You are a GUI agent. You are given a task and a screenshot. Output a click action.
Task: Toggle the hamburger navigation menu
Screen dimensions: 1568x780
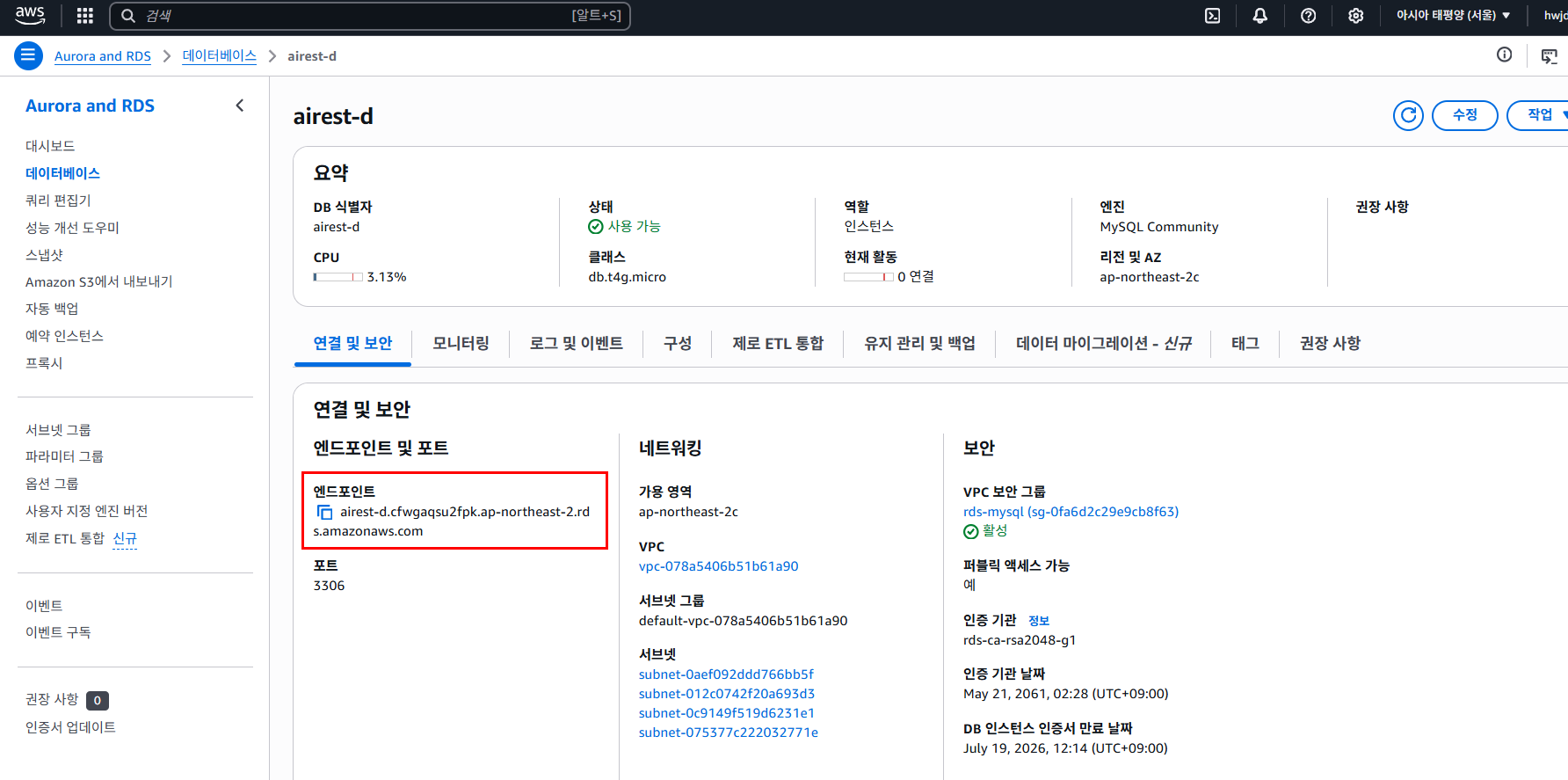(x=28, y=55)
